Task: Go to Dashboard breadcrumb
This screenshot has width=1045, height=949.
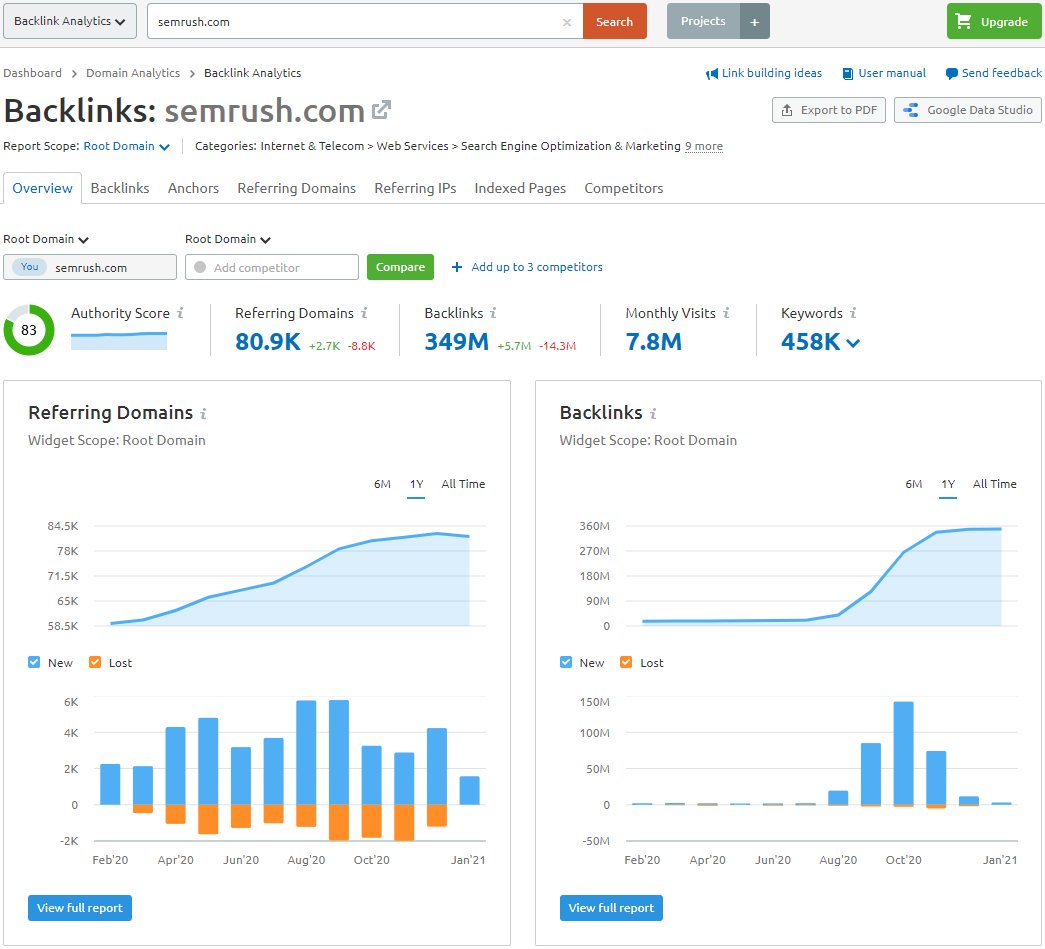Action: [x=33, y=73]
